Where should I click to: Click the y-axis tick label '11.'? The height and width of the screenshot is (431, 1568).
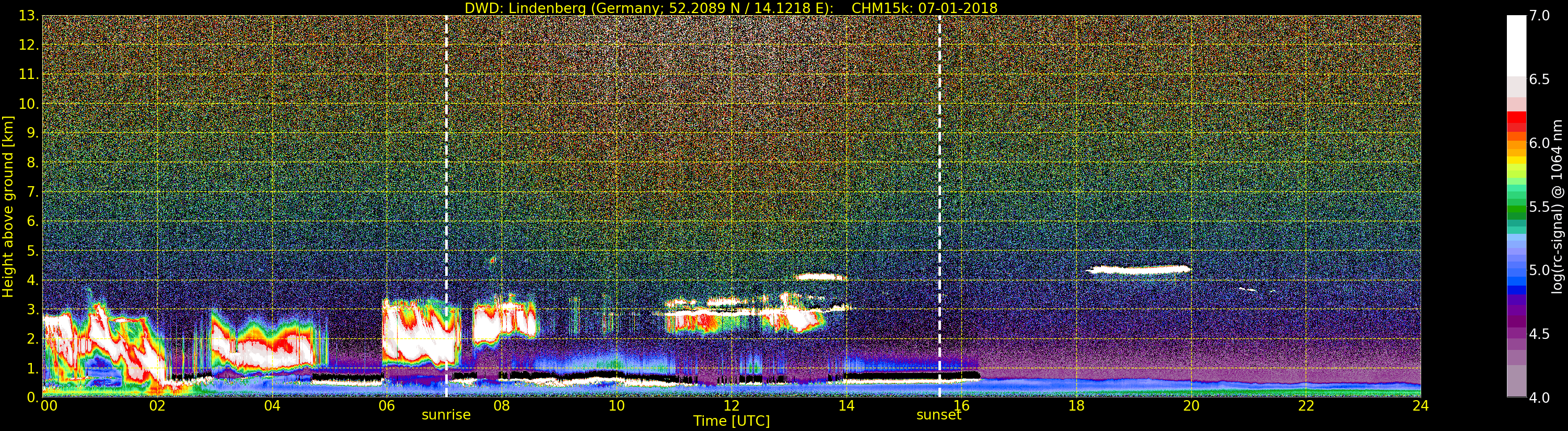coord(29,74)
